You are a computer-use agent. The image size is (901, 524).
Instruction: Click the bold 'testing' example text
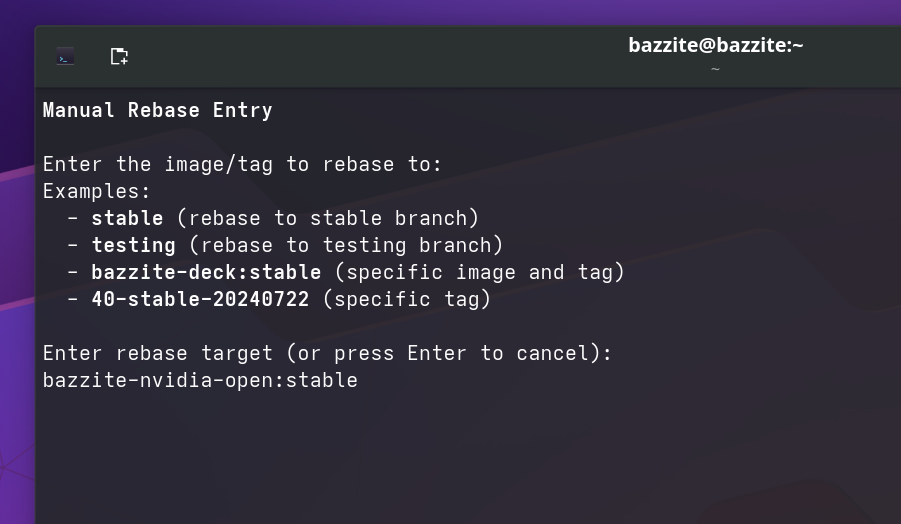click(133, 245)
